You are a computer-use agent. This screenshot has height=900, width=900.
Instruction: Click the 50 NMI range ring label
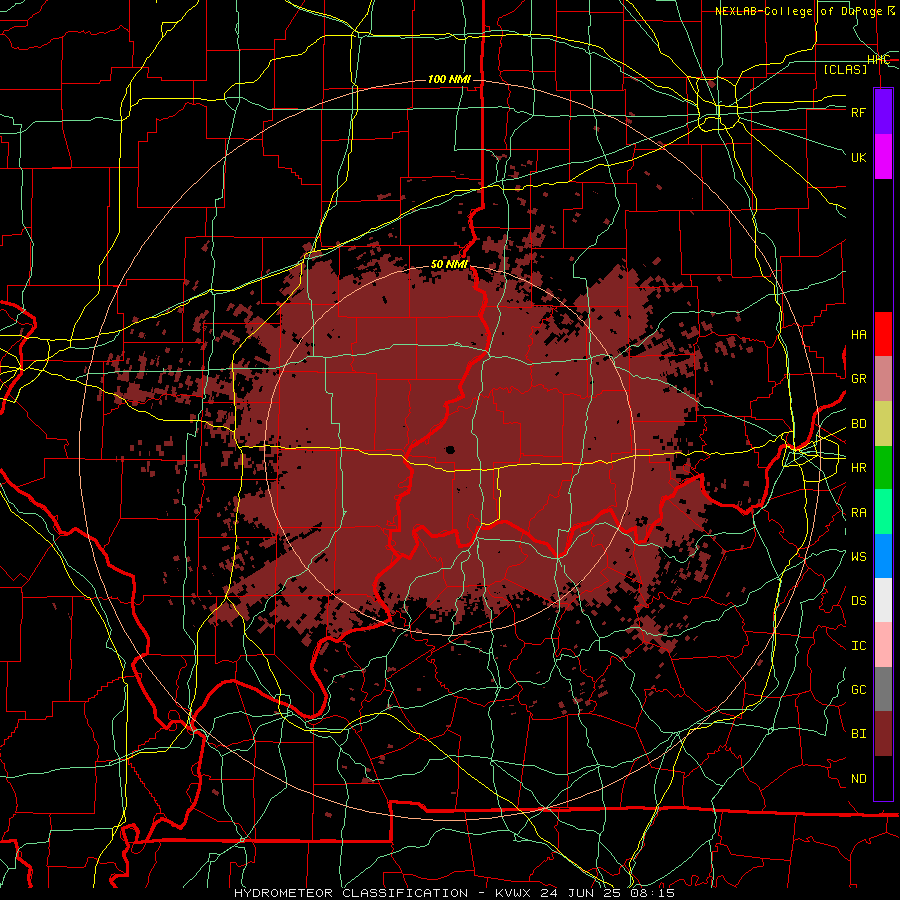pos(449,265)
